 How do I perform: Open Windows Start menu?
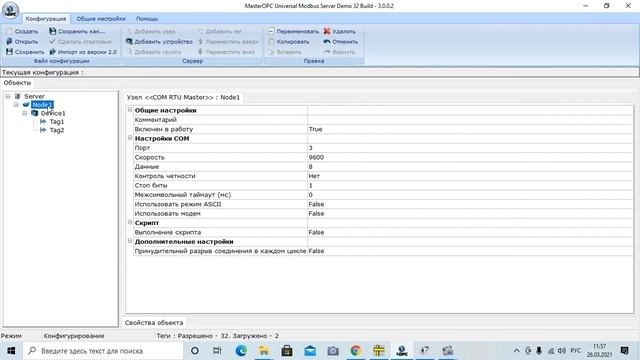pyautogui.click(x=11, y=351)
